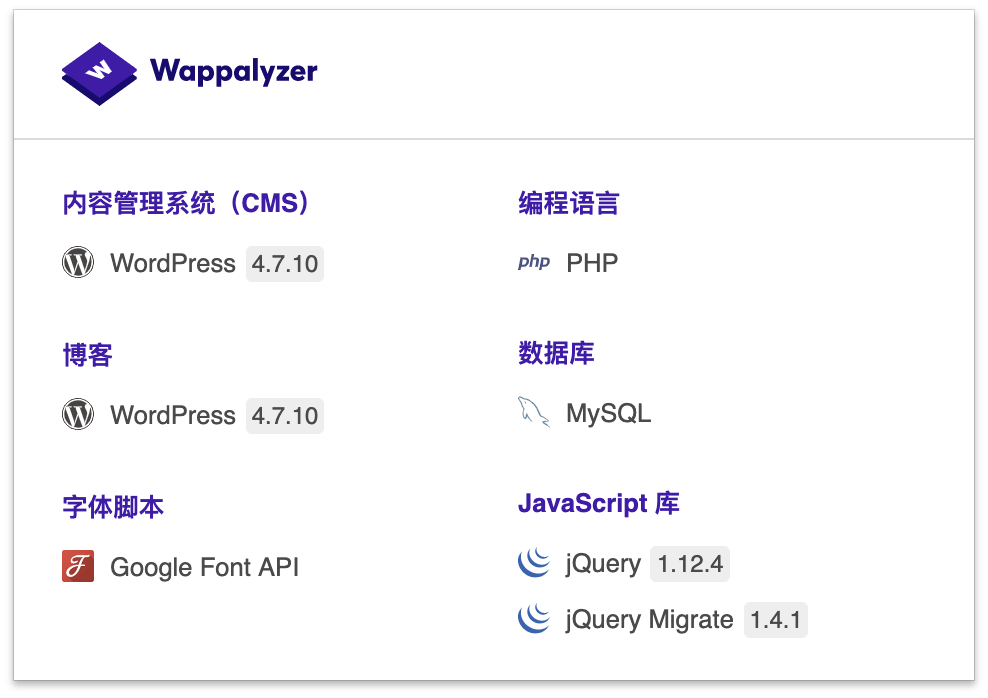Select the 字体脚本 category heading
The height and width of the screenshot is (698, 988).
click(x=113, y=506)
